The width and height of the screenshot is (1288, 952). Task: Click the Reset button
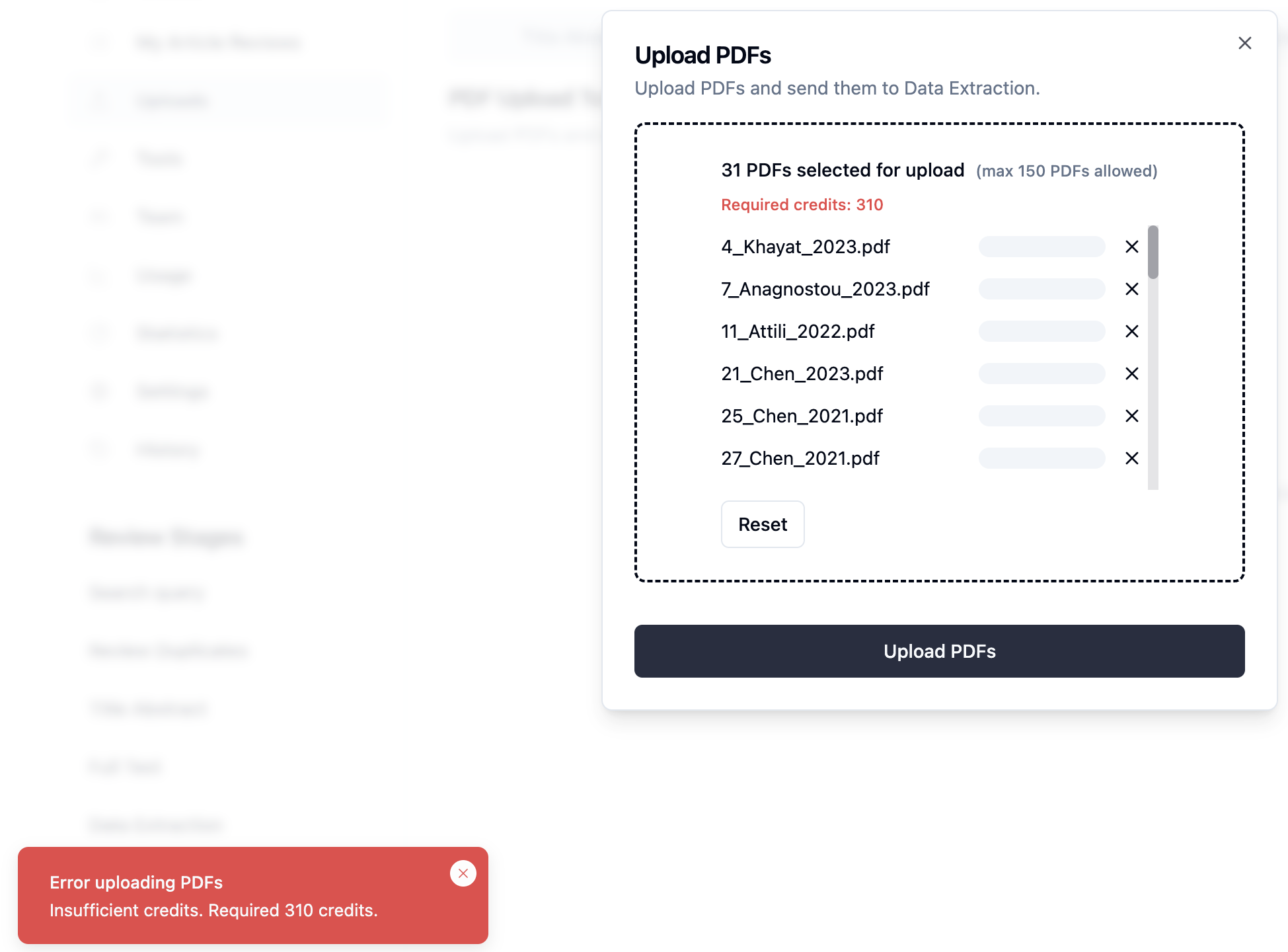762,524
